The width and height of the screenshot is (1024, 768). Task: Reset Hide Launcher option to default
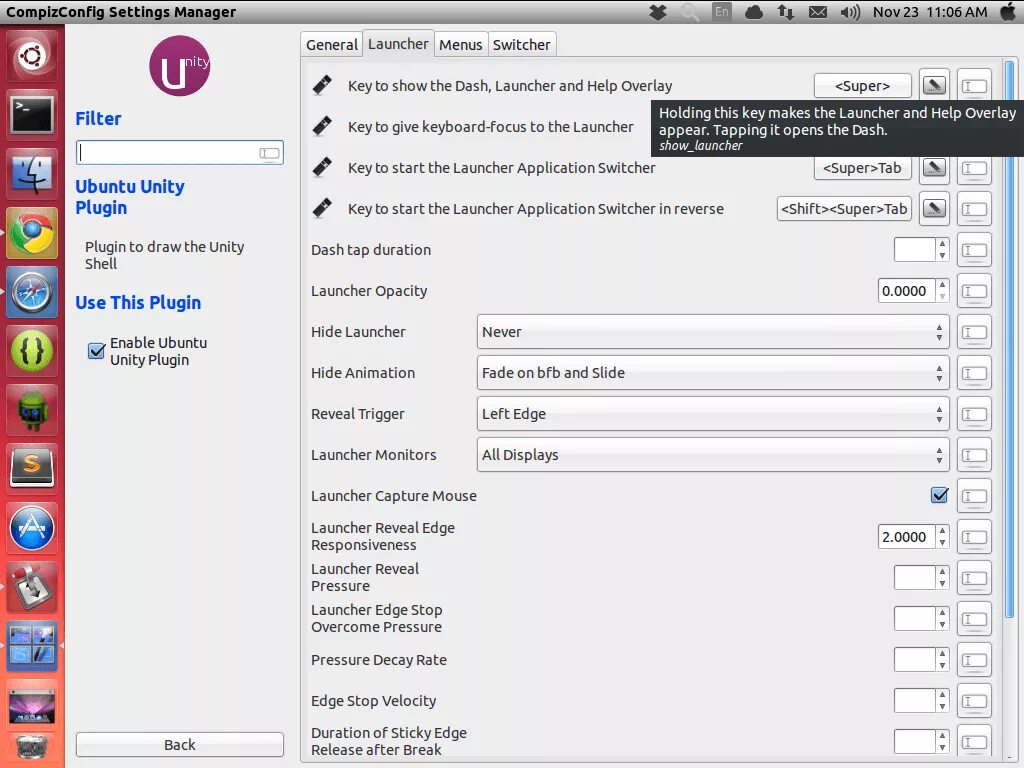point(974,332)
